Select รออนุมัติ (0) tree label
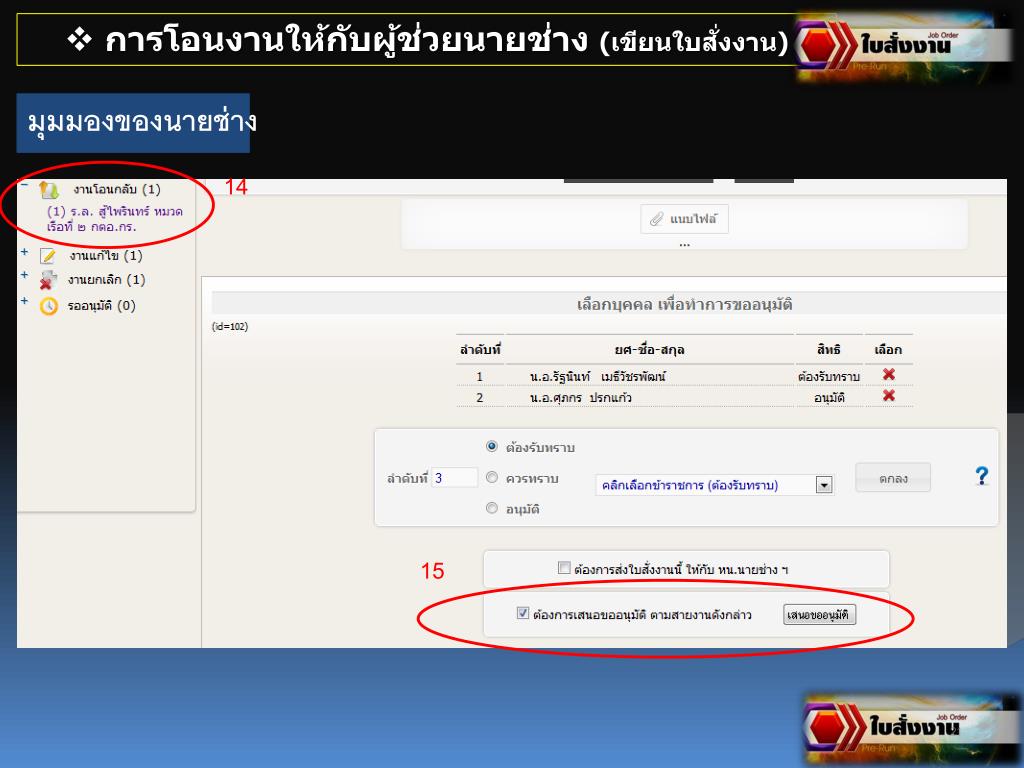The width and height of the screenshot is (1024, 768). pos(101,306)
